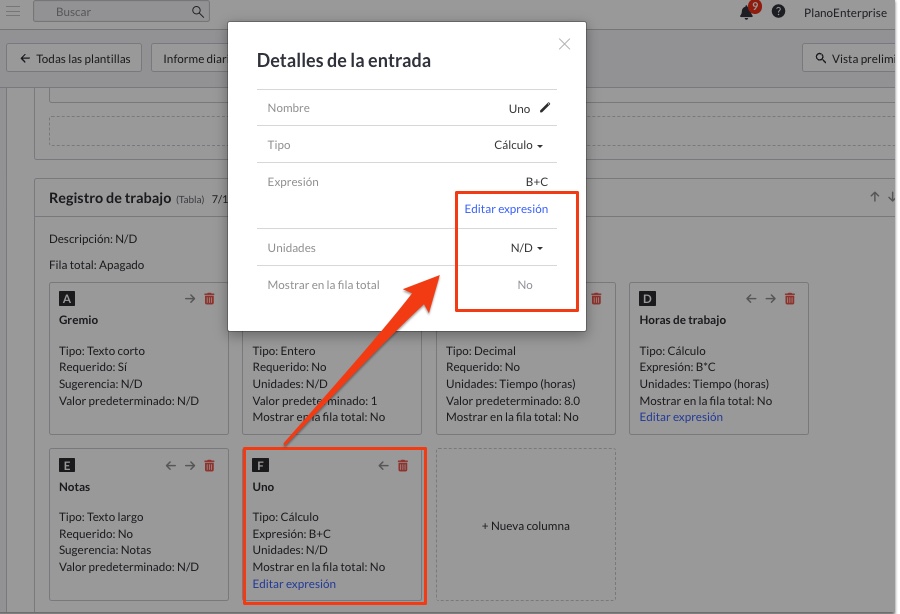
Task: Click Descripción: N/D text
Action: point(93,239)
